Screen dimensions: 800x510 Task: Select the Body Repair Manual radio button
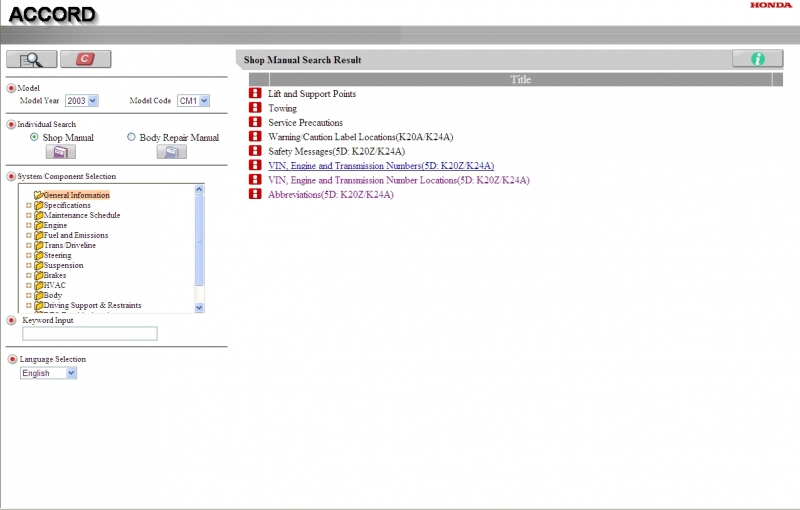[131, 137]
